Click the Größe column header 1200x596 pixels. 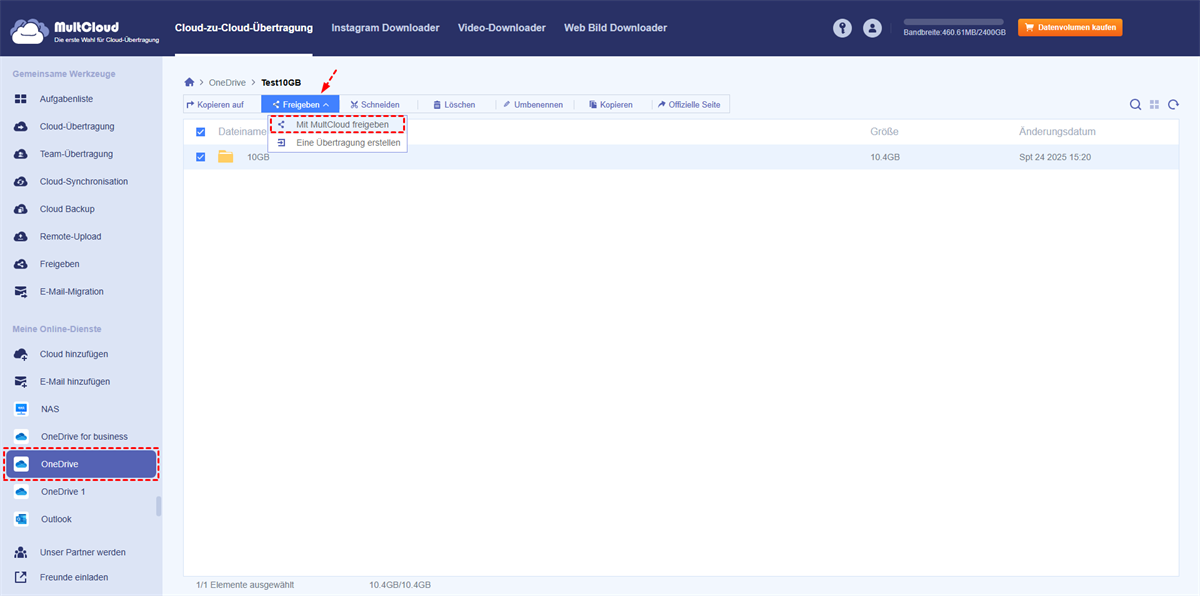[x=884, y=132]
